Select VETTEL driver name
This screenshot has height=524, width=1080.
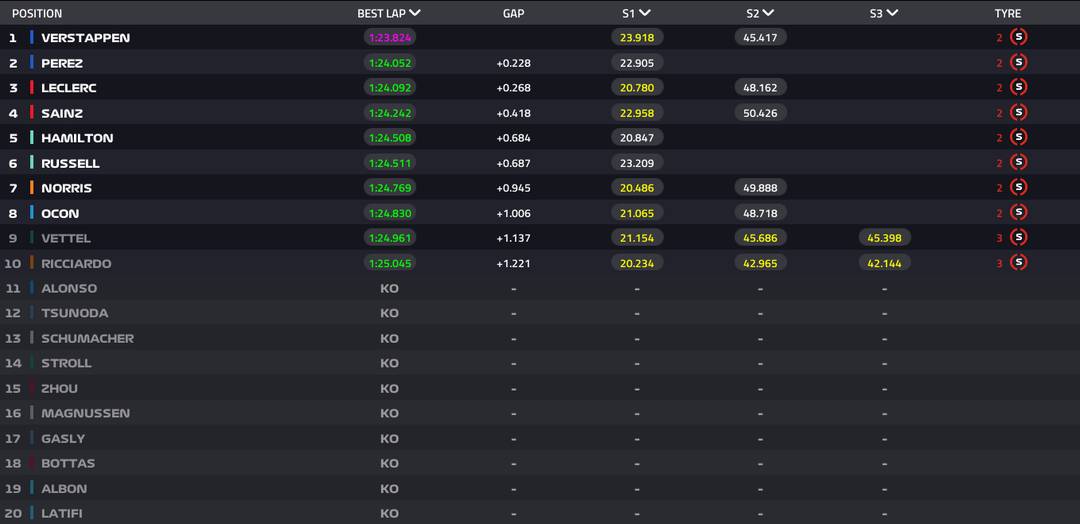[66, 238]
